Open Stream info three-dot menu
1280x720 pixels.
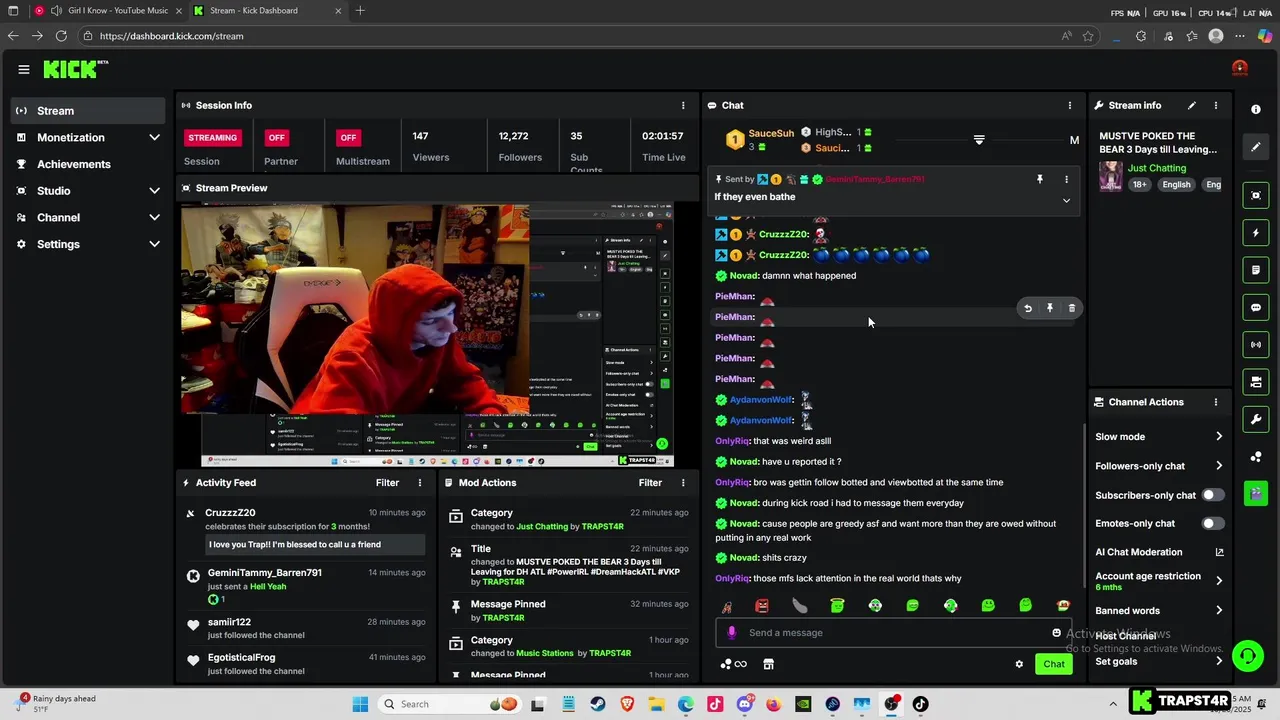point(1216,105)
